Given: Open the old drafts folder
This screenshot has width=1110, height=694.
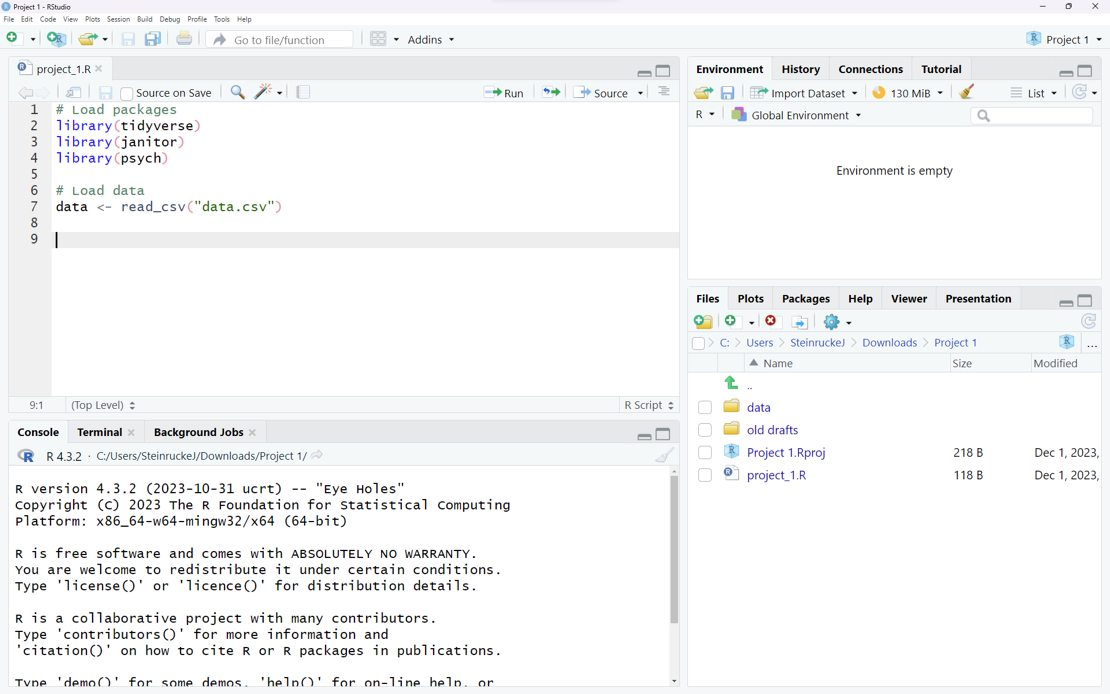Looking at the screenshot, I should (772, 430).
